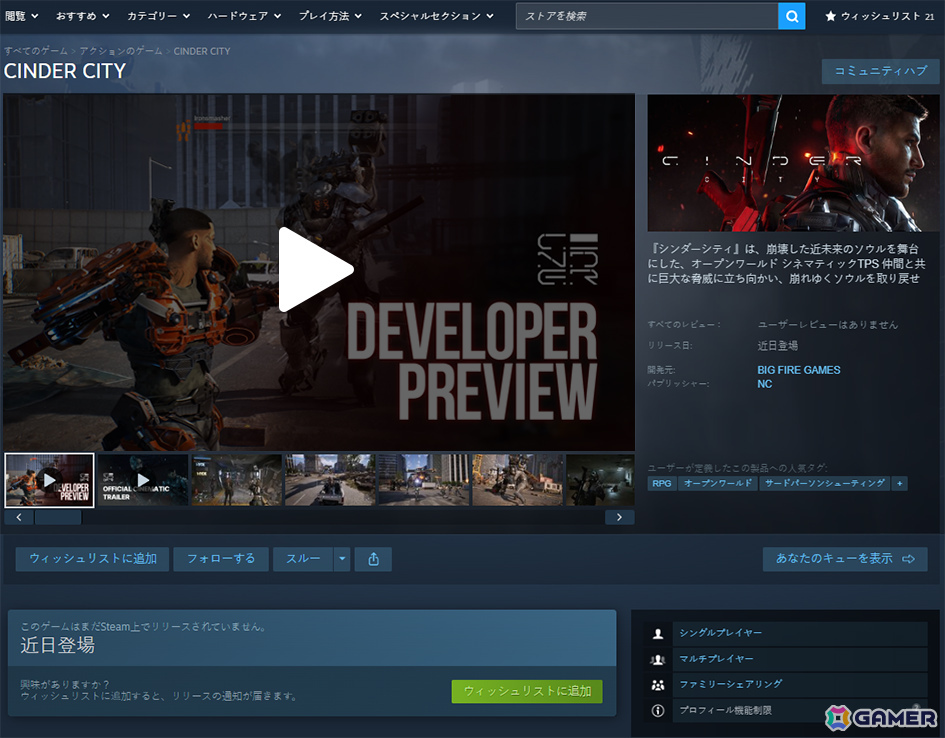Click the multiplayer people icon

pyautogui.click(x=658, y=659)
